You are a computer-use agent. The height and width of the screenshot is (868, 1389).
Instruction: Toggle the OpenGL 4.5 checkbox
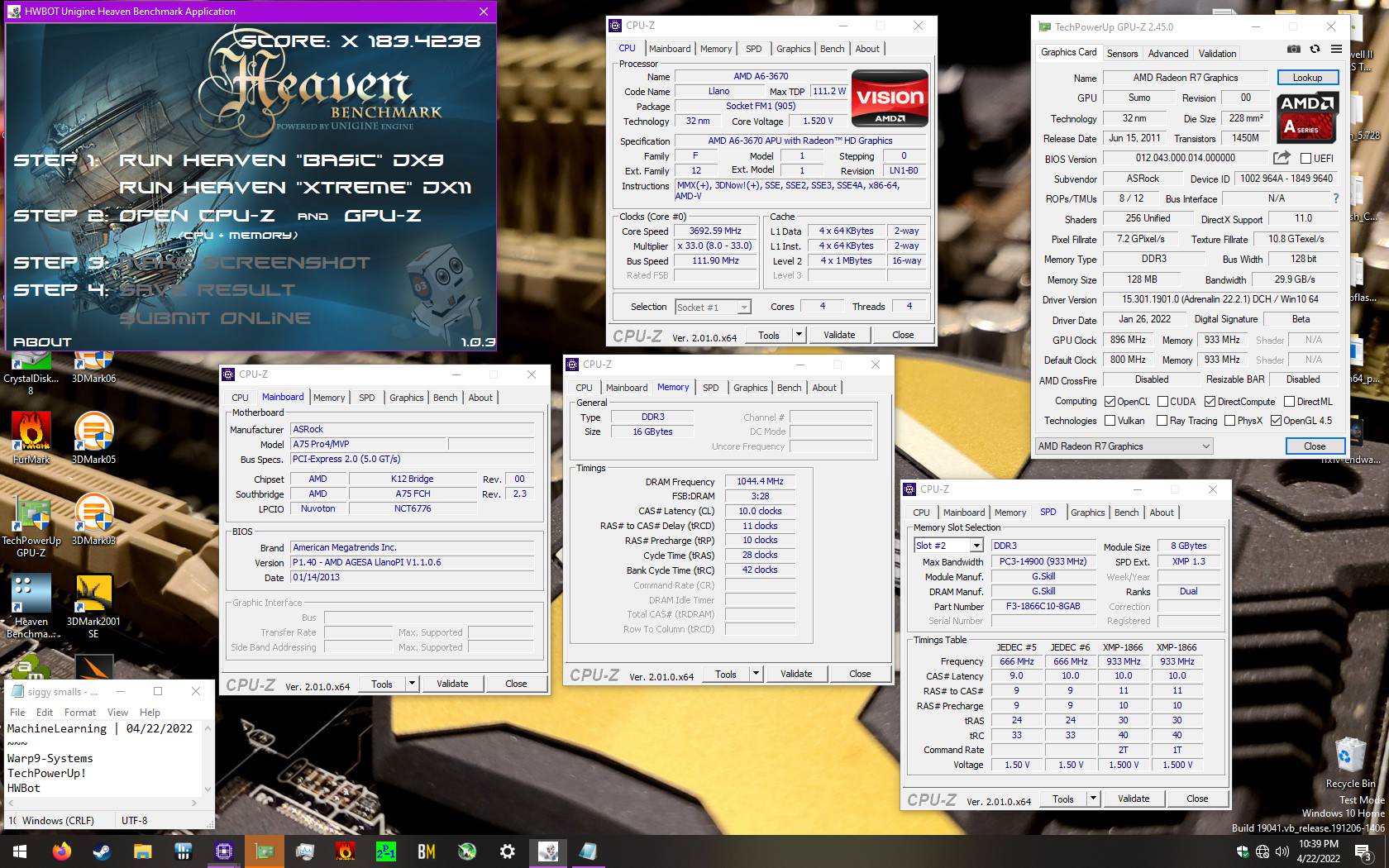coord(1276,420)
